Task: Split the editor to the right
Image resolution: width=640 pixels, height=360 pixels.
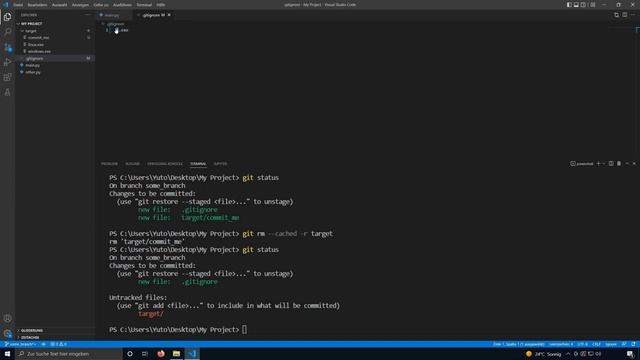Action: click(x=624, y=15)
